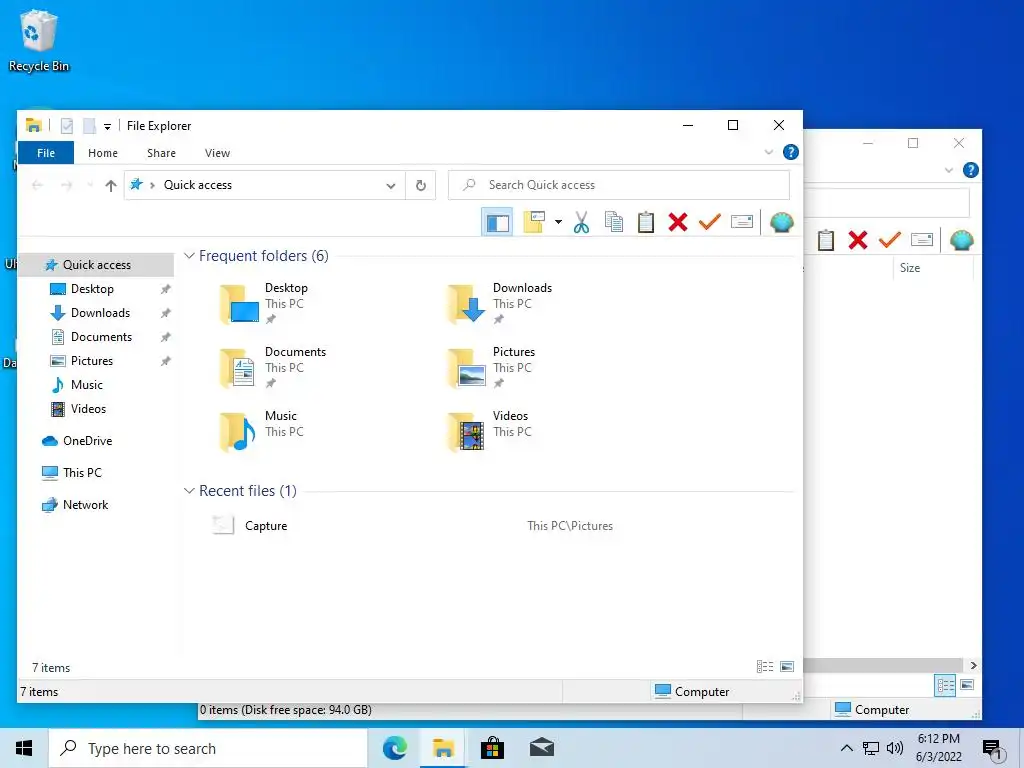The image size is (1024, 768).
Task: Open the recent locations dropdown arrow
Action: 89,185
